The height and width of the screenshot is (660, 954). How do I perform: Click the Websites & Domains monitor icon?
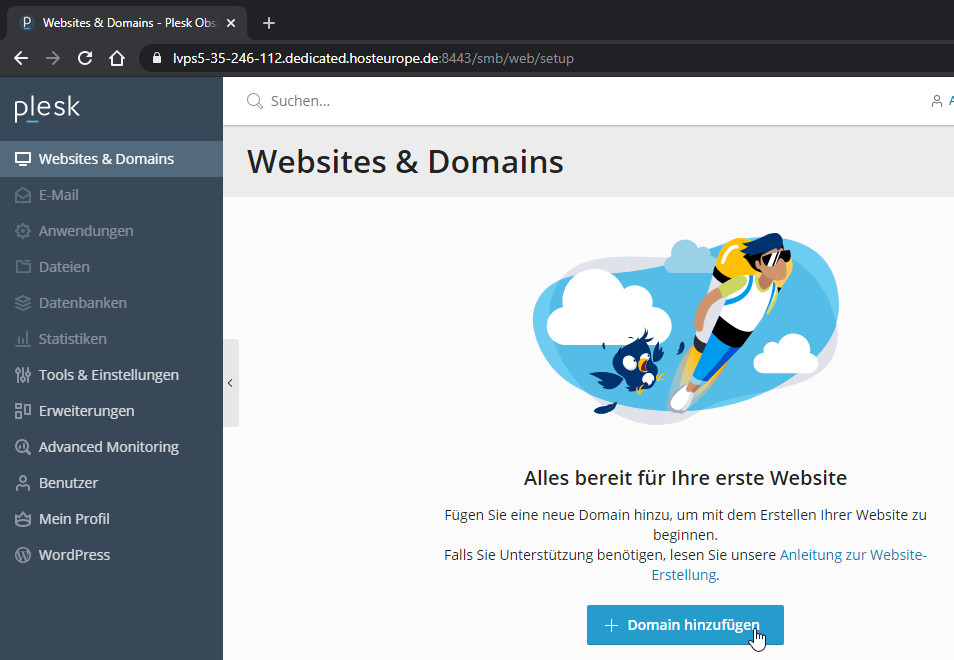[x=22, y=159]
